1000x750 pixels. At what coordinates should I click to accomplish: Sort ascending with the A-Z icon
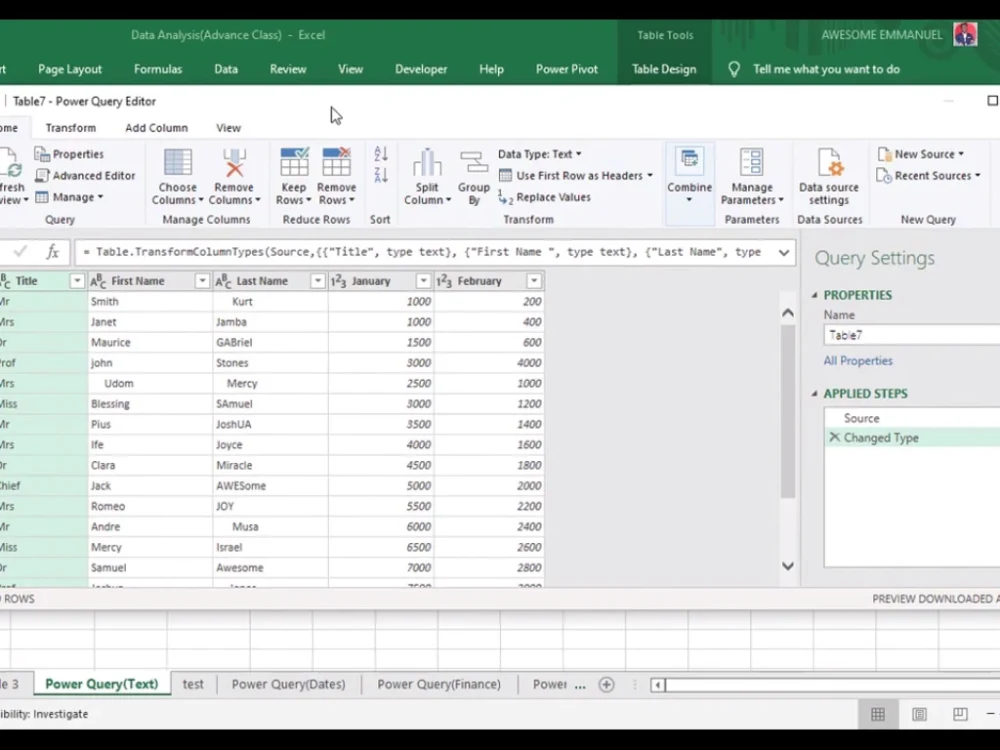381,154
